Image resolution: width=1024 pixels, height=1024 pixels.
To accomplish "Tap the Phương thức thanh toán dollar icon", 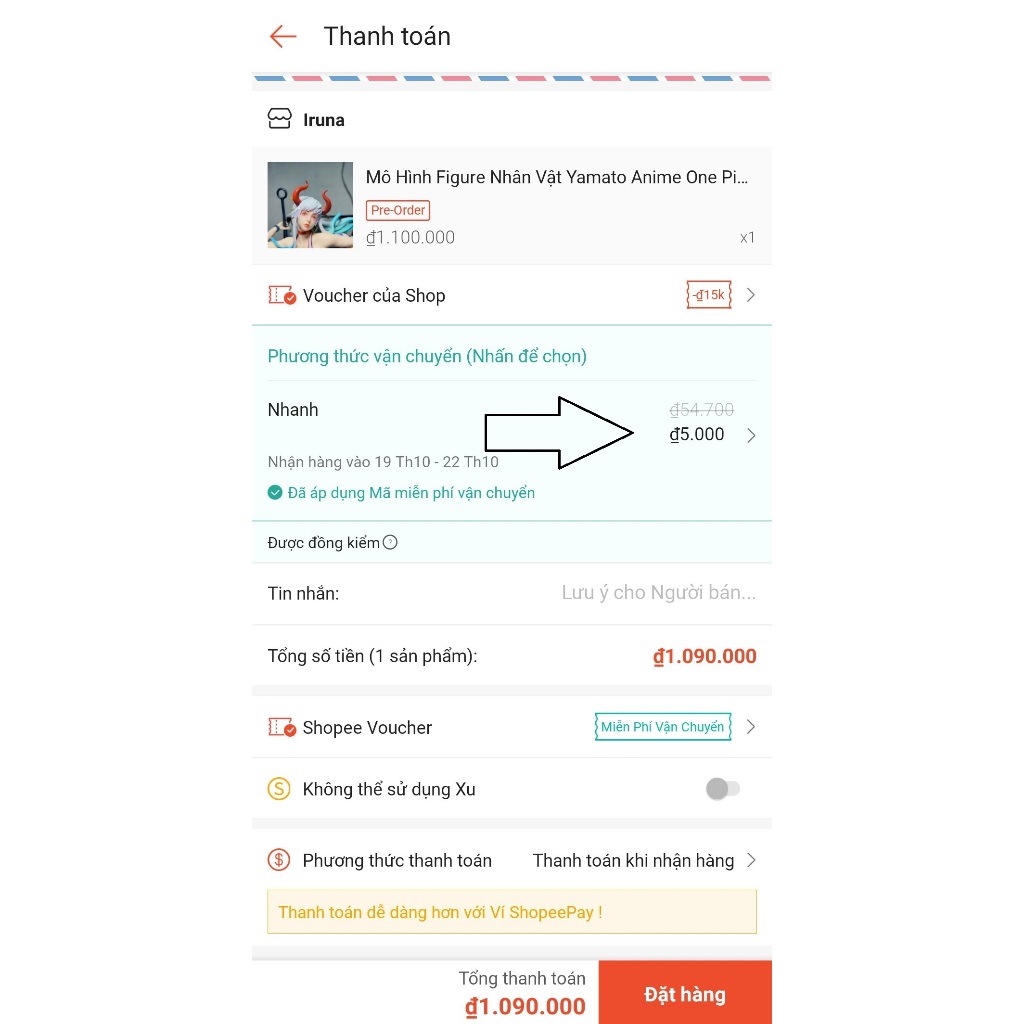I will [x=279, y=860].
